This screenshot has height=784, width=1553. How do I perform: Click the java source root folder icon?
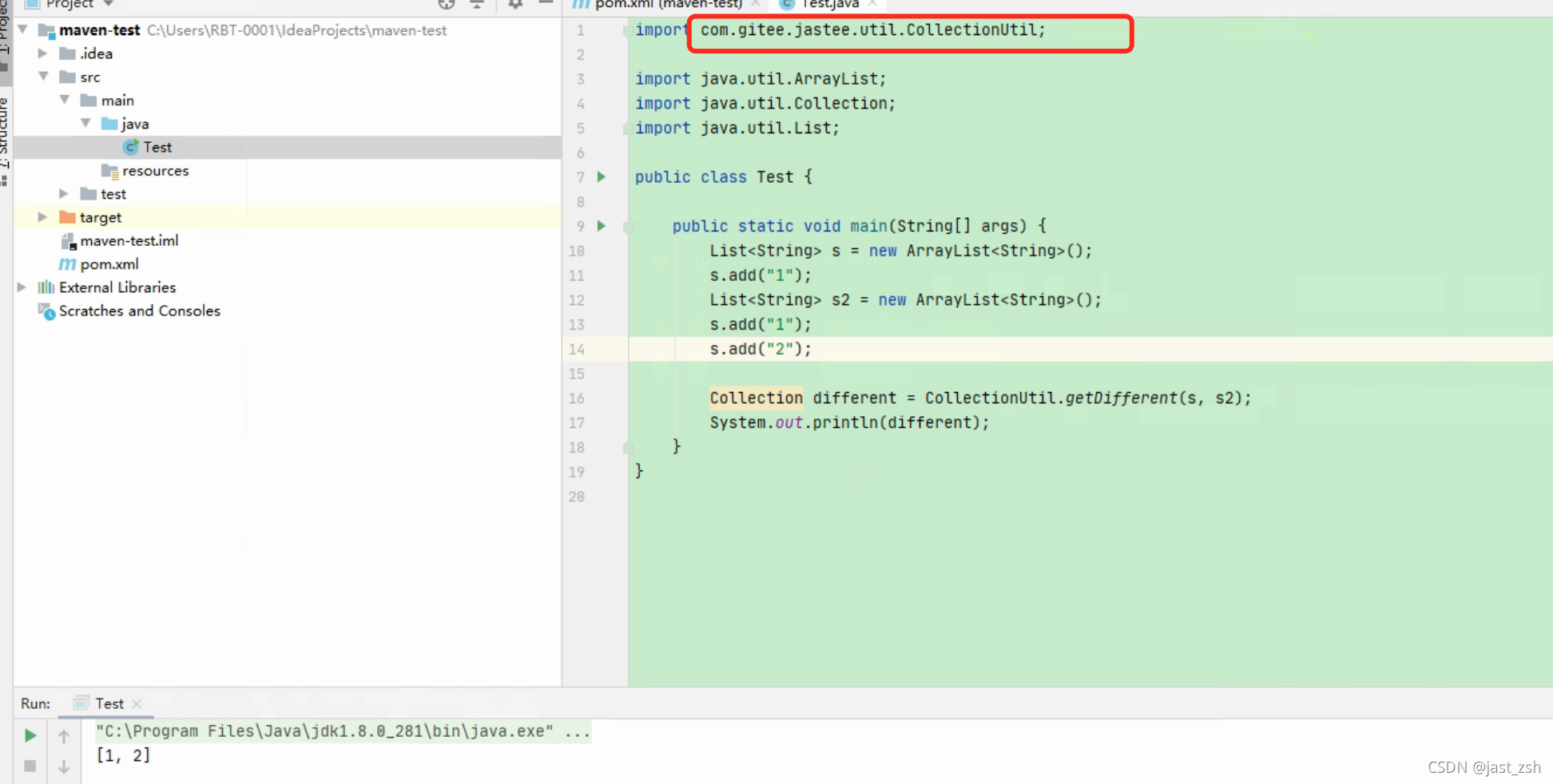pyautogui.click(x=109, y=124)
